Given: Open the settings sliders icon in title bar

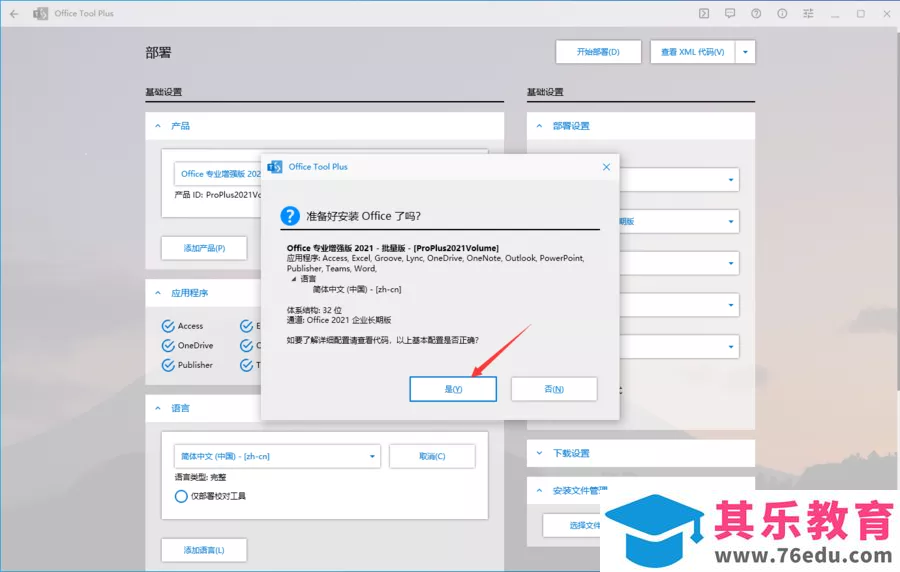Looking at the screenshot, I should [808, 13].
